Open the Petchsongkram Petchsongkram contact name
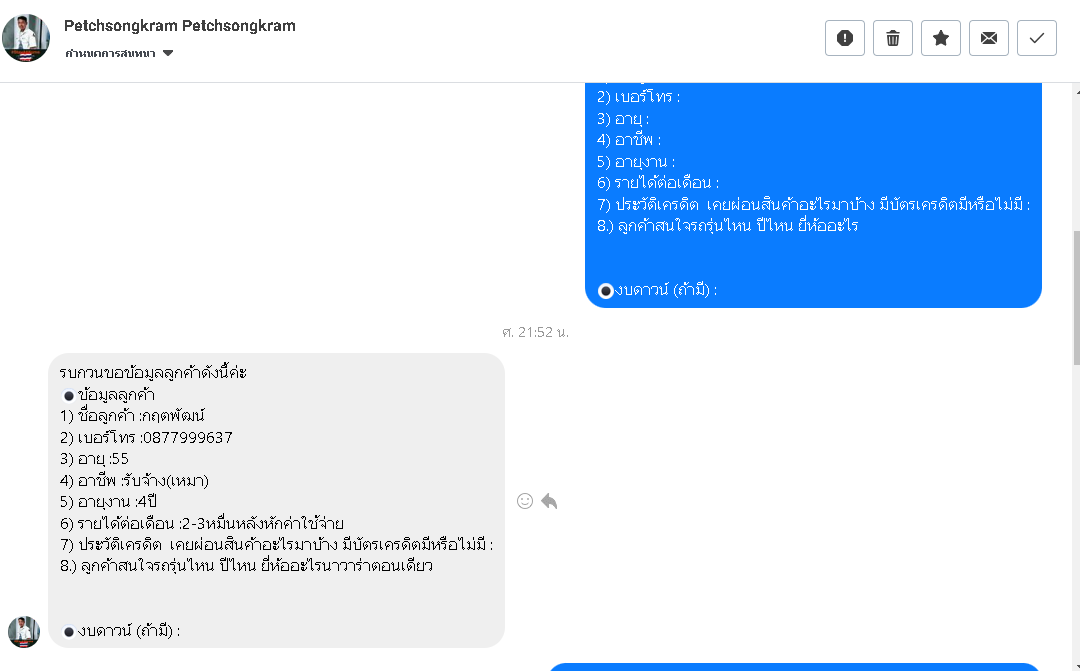 [x=180, y=26]
